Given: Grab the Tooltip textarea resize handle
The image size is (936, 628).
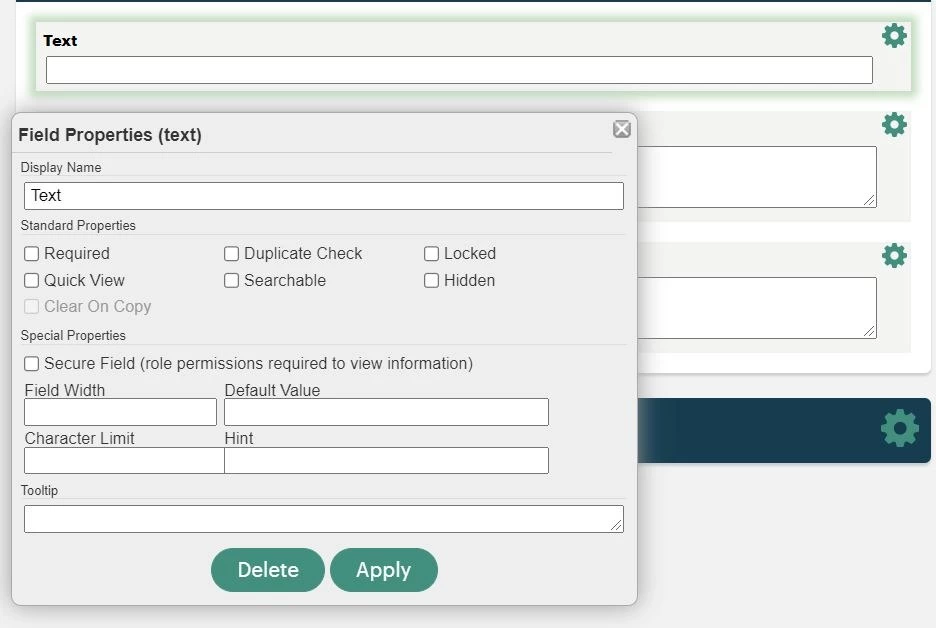Looking at the screenshot, I should [x=617, y=525].
